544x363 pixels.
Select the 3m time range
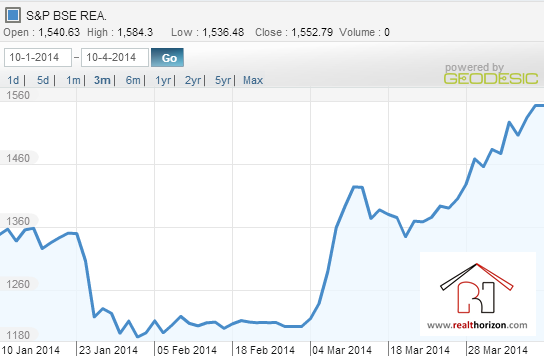click(x=102, y=80)
